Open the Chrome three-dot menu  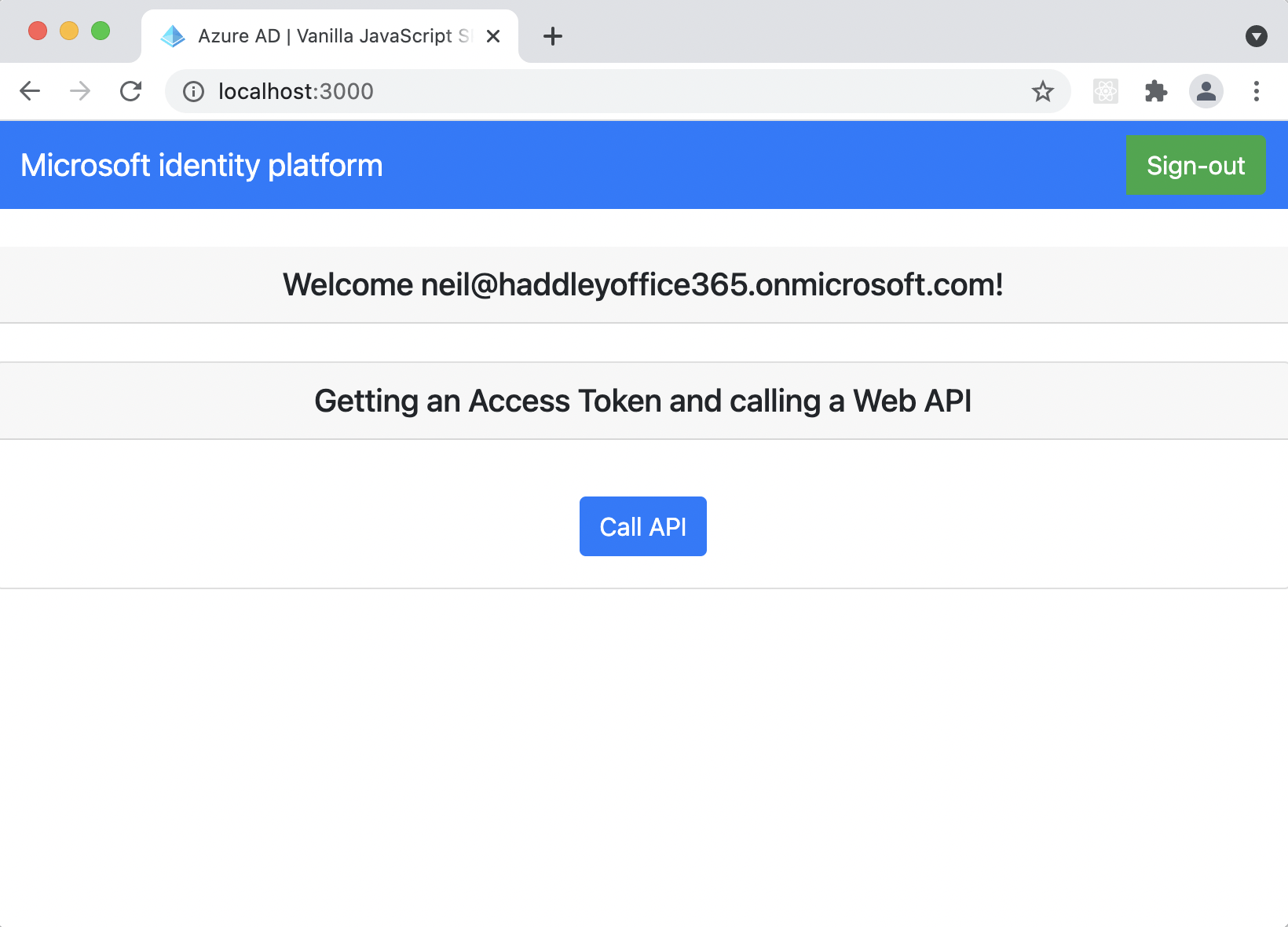(1256, 92)
